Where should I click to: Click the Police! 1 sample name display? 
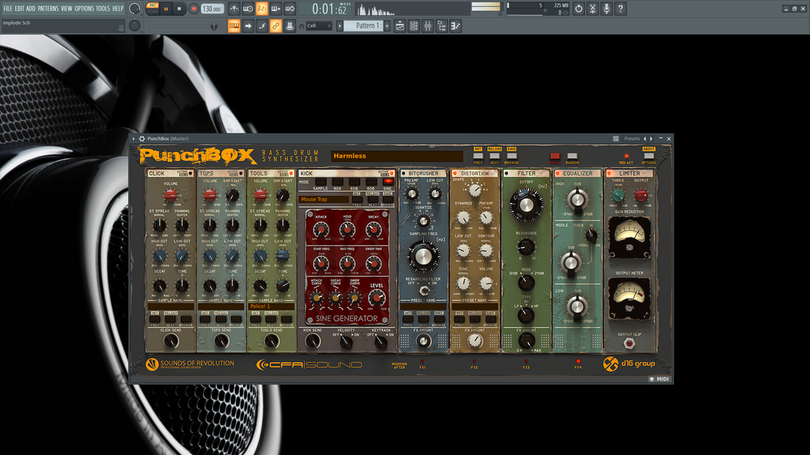[271, 306]
